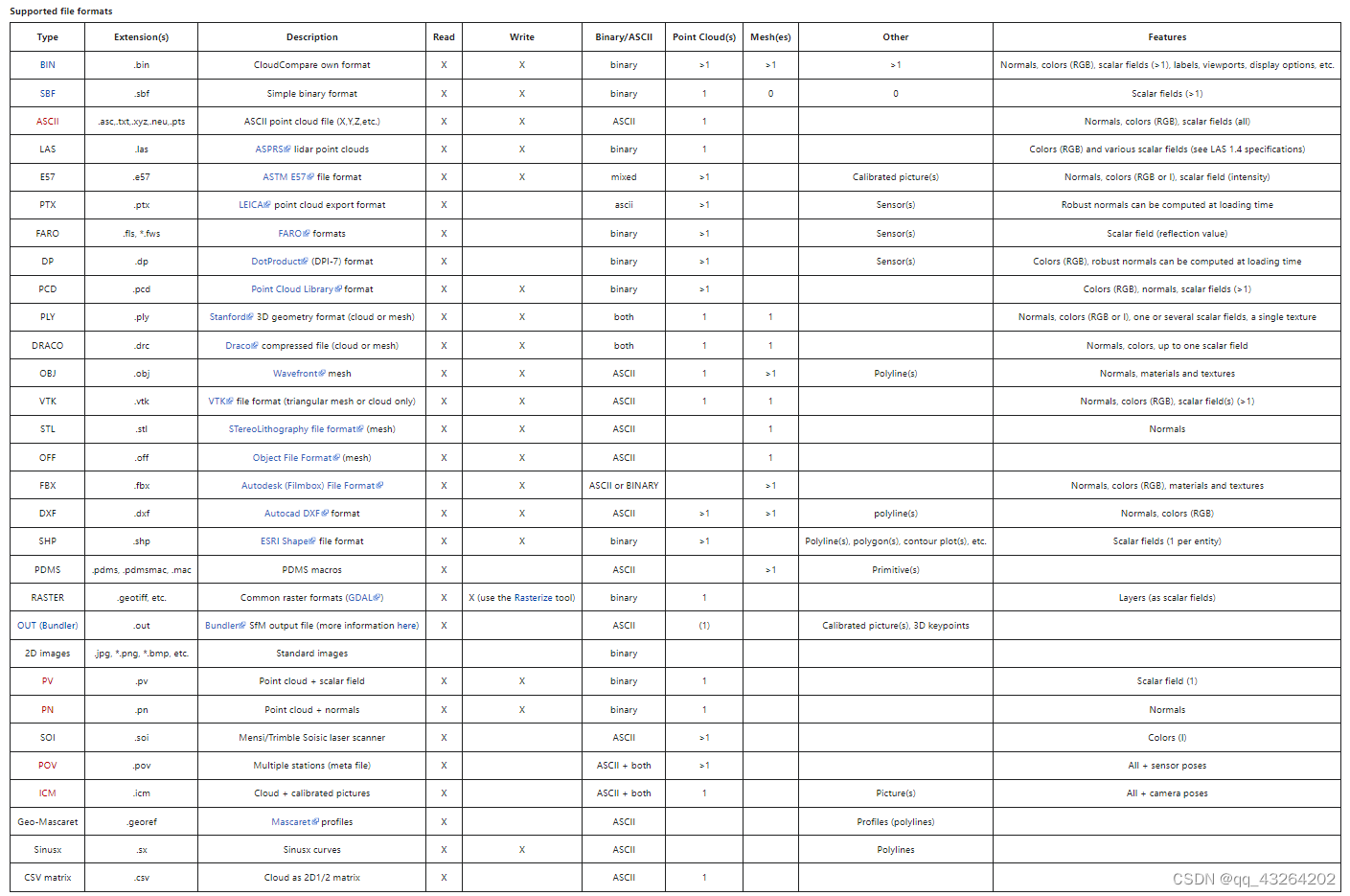
Task: Click the 'Description' column header
Action: coord(312,37)
